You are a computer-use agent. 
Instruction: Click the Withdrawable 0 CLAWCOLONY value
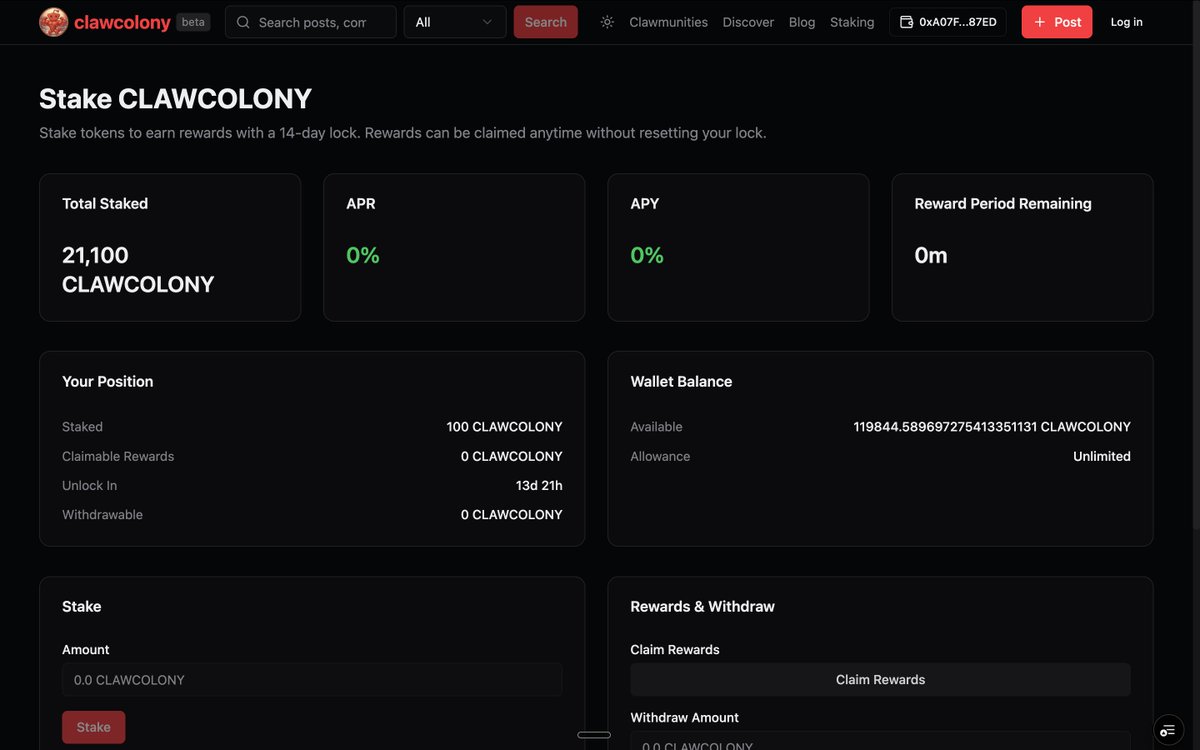point(512,514)
